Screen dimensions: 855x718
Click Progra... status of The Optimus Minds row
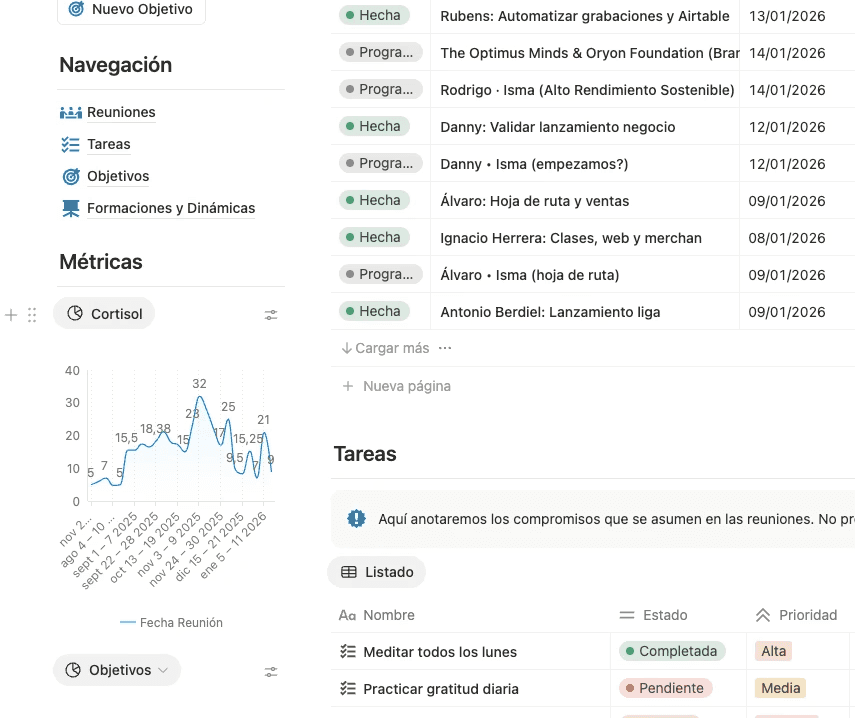(381, 52)
